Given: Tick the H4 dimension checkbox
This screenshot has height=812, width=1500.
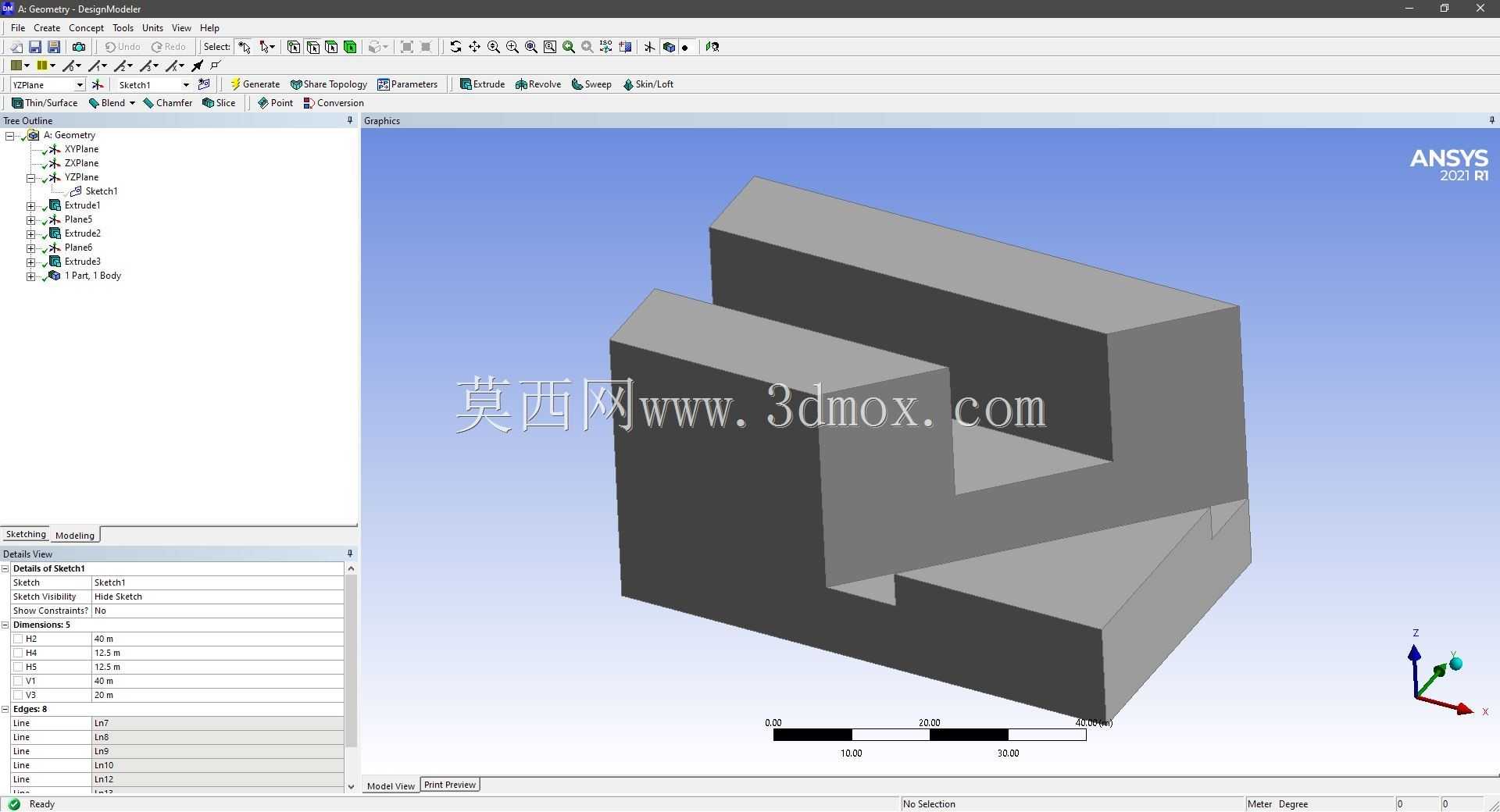Looking at the screenshot, I should click(x=18, y=653).
